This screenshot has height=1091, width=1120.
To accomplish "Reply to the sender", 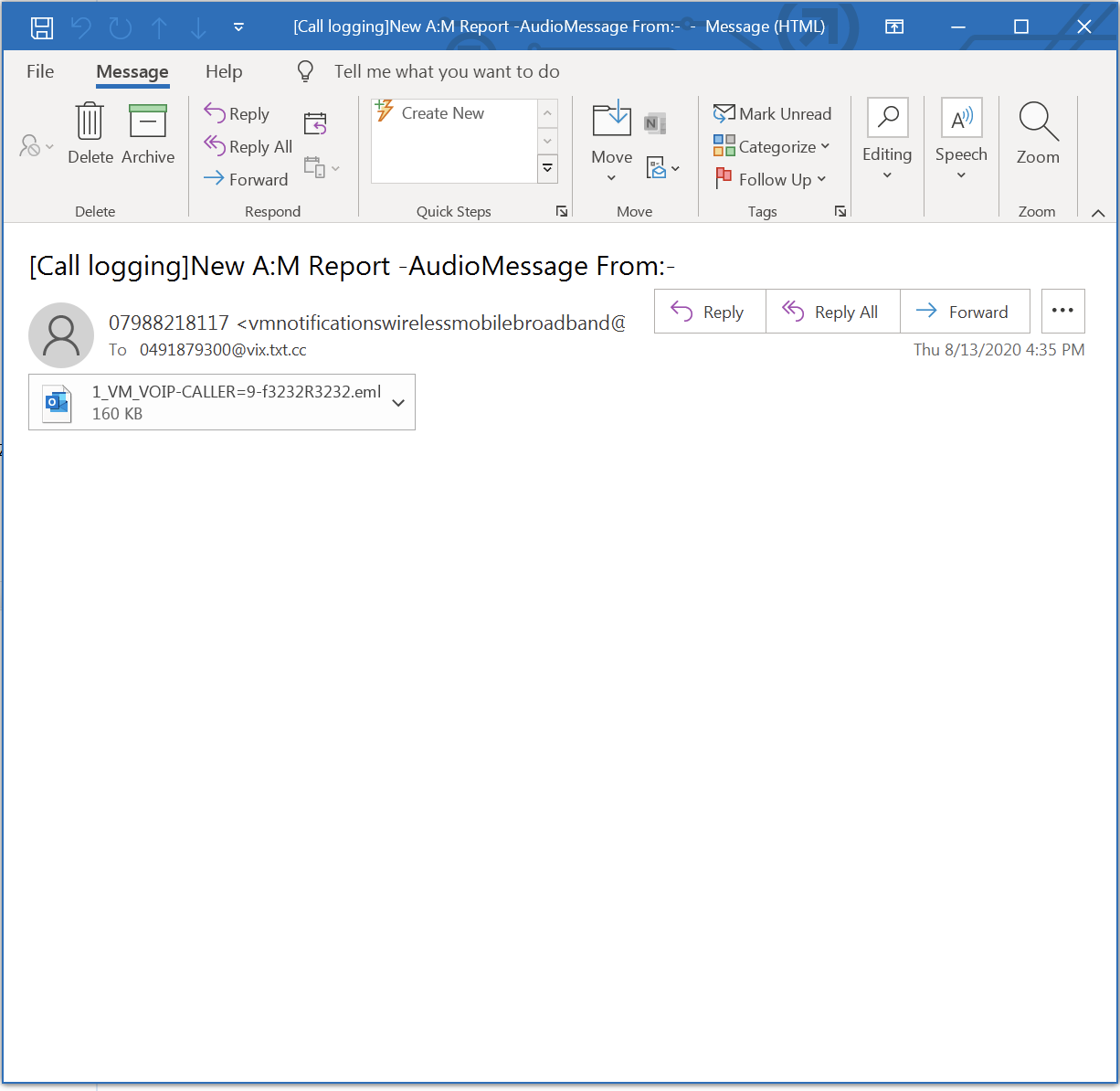I will (x=710, y=311).
